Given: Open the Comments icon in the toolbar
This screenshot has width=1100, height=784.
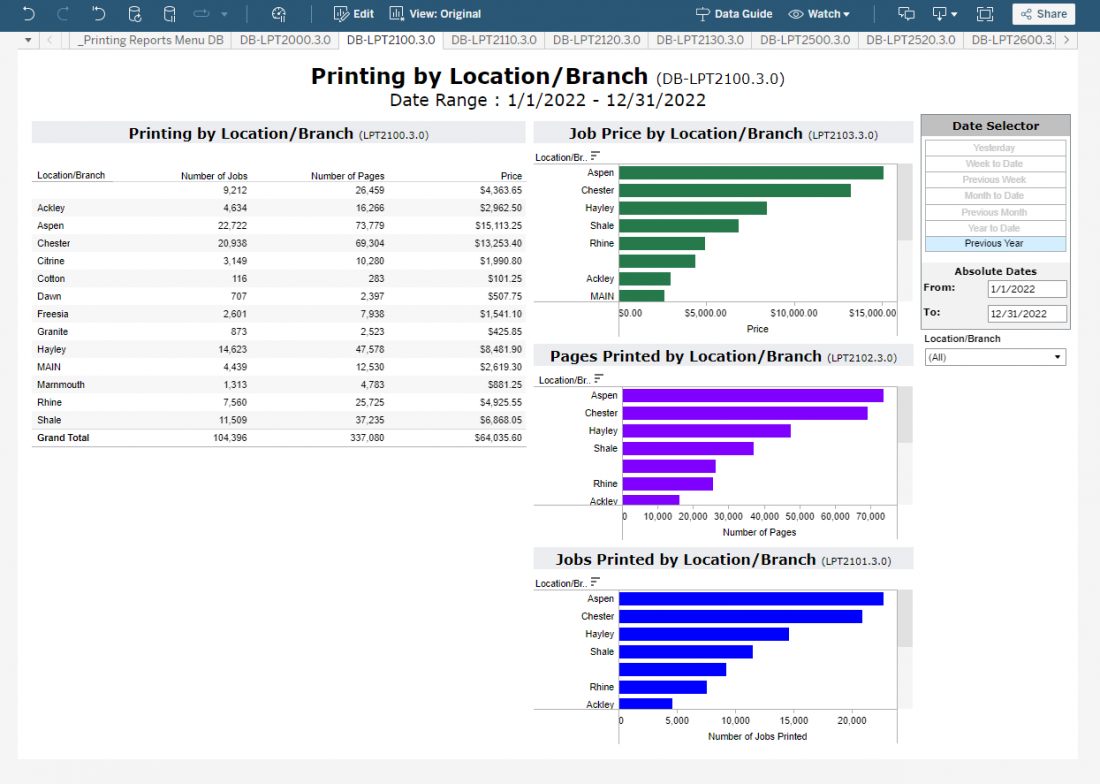Looking at the screenshot, I should [x=906, y=14].
